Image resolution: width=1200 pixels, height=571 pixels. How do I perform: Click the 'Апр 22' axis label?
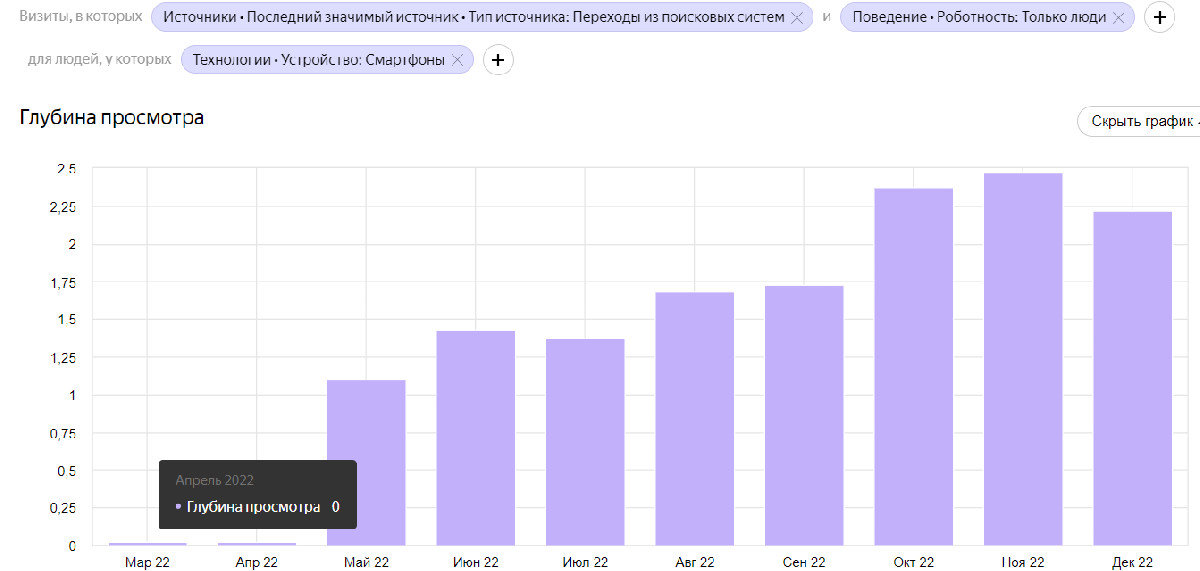257,563
